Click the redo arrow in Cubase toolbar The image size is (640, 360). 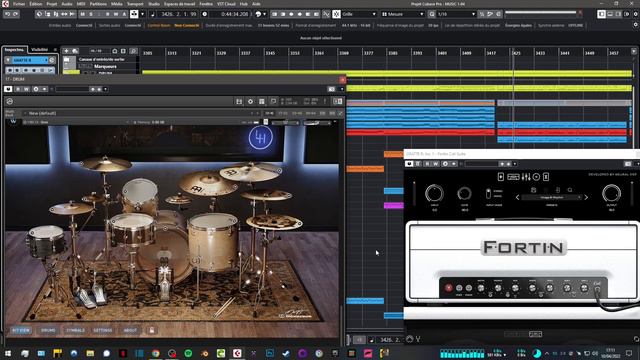(x=16, y=14)
